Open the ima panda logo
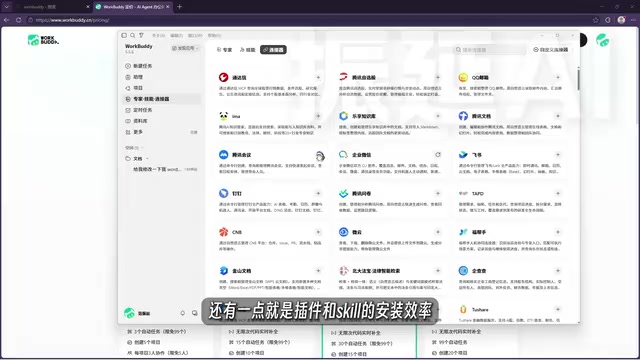Viewport: 640px width, 360px height. pyautogui.click(x=223, y=116)
